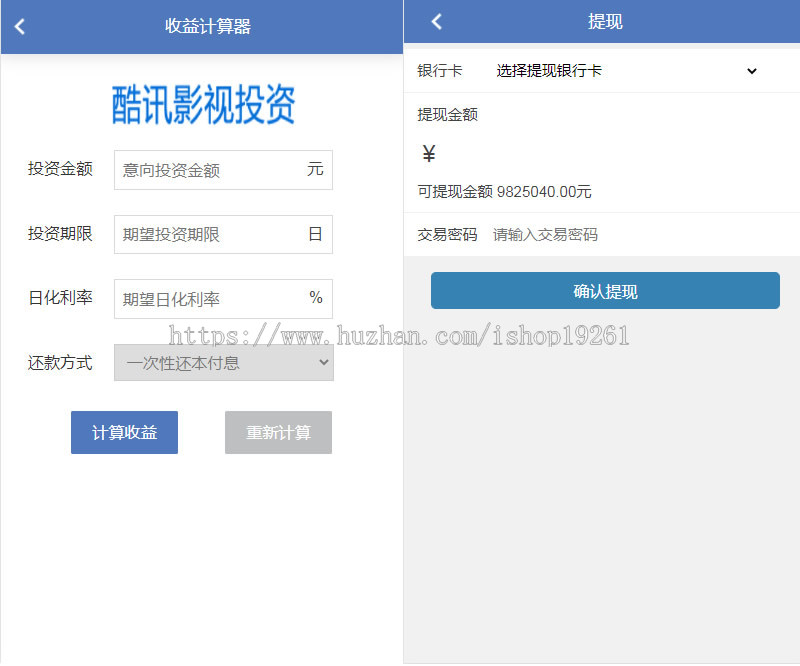This screenshot has width=800, height=666.
Task: Click the 元 unit in investment amount field
Action: click(x=315, y=169)
